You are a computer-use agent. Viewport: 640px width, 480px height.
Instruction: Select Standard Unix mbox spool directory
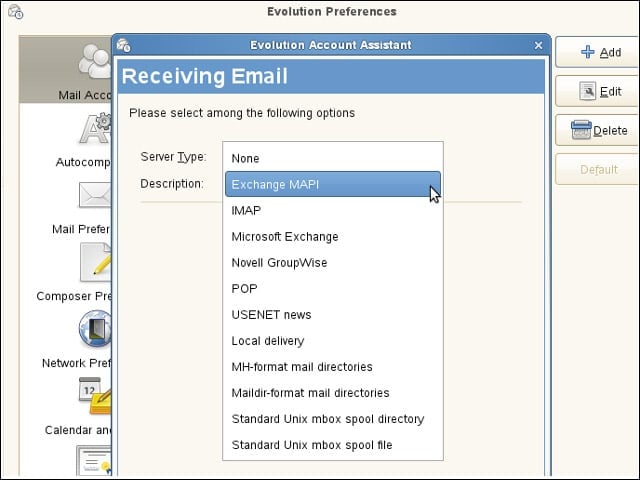(x=333, y=419)
